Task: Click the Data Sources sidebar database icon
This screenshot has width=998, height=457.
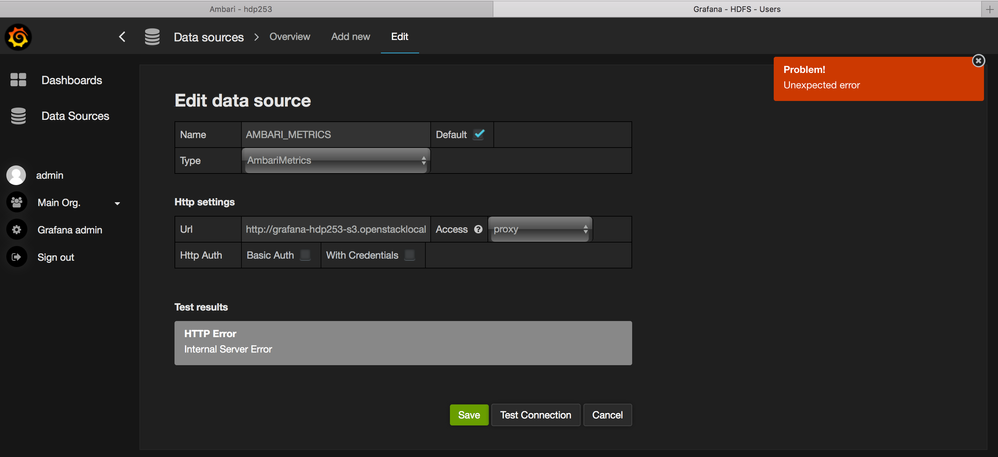Action: [x=18, y=116]
